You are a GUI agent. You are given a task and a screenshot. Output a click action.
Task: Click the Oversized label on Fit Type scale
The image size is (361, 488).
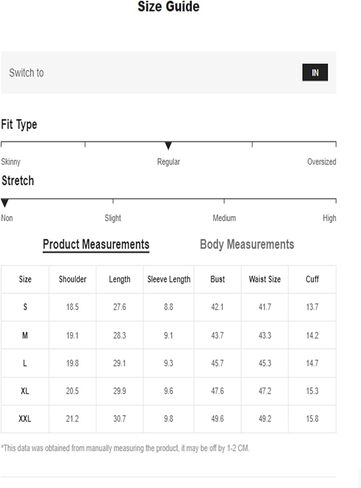pyautogui.click(x=321, y=162)
